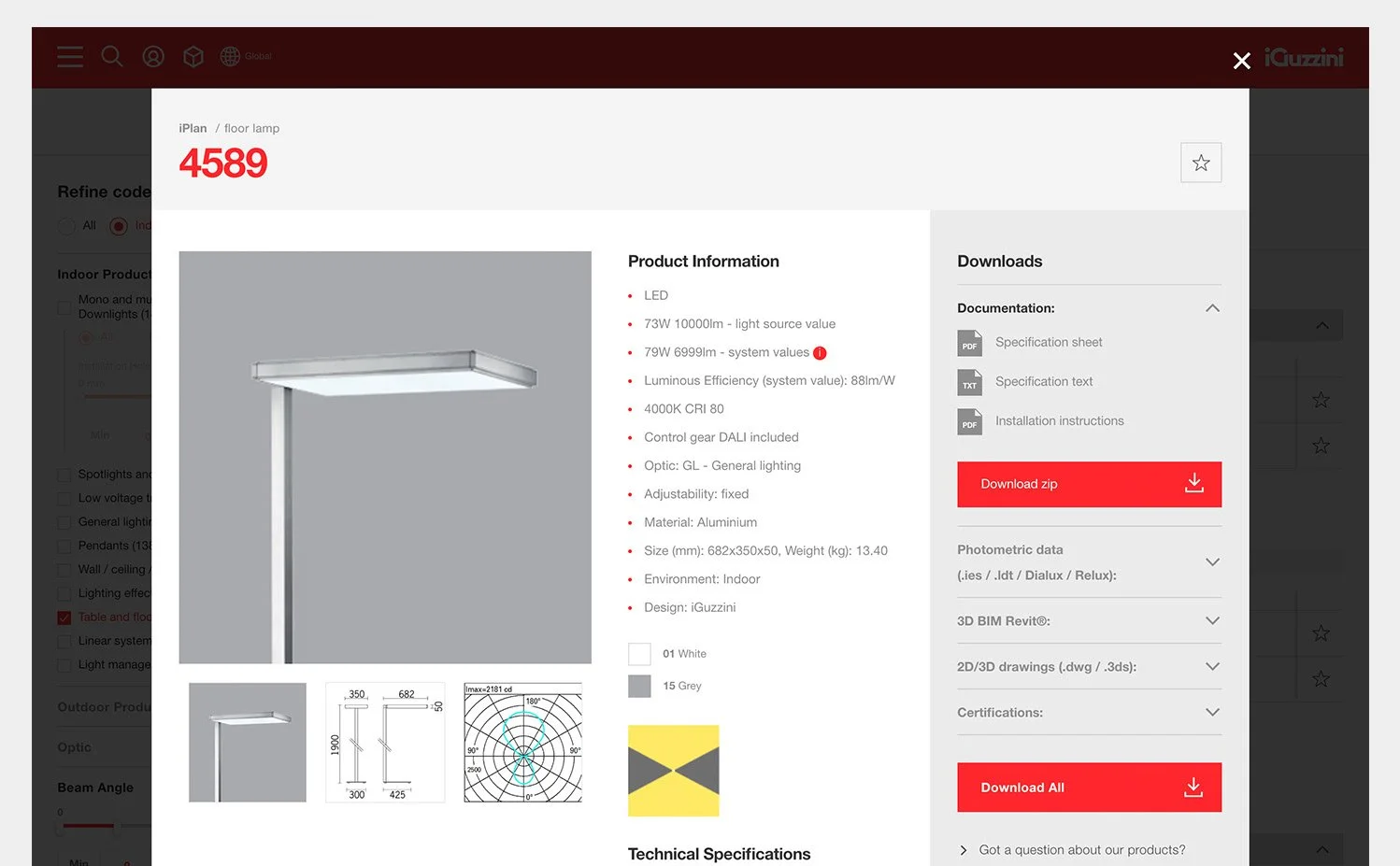This screenshot has width=1400, height=866.
Task: Click the Download All button
Action: pyautogui.click(x=1089, y=788)
